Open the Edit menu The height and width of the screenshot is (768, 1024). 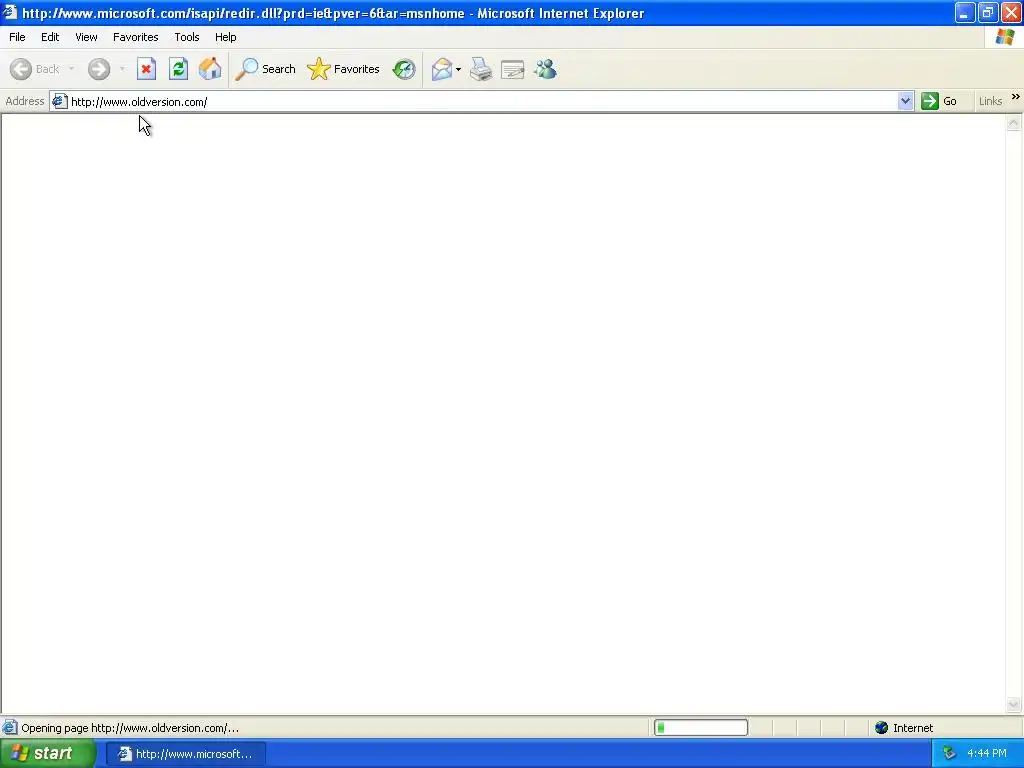tap(50, 37)
